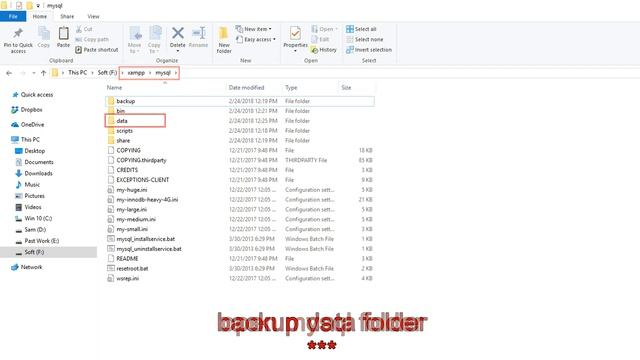Select Sam (D:) drive
Image resolution: width=640 pixels, height=360 pixels.
(30, 230)
